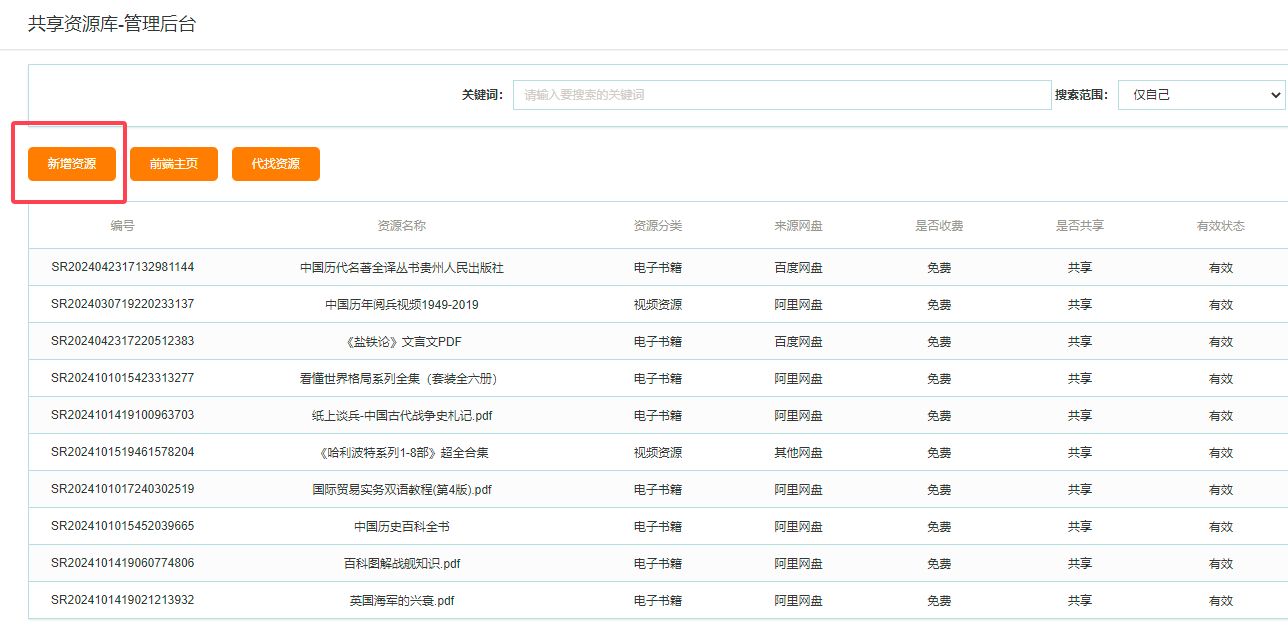Screen dimensions: 1288x628
Task: Click the 代找资源 button
Action: 275,163
